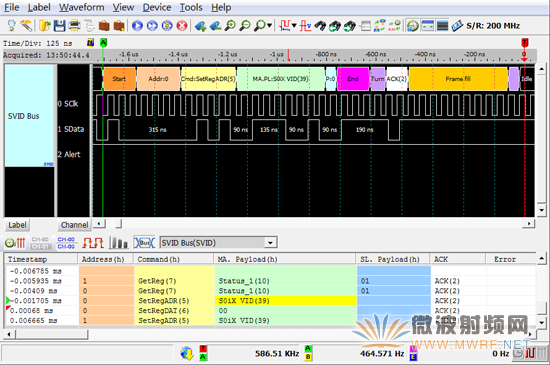Viewport: 550px width, 365px height.
Task: Click the red T trigger marker
Action: (524, 43)
